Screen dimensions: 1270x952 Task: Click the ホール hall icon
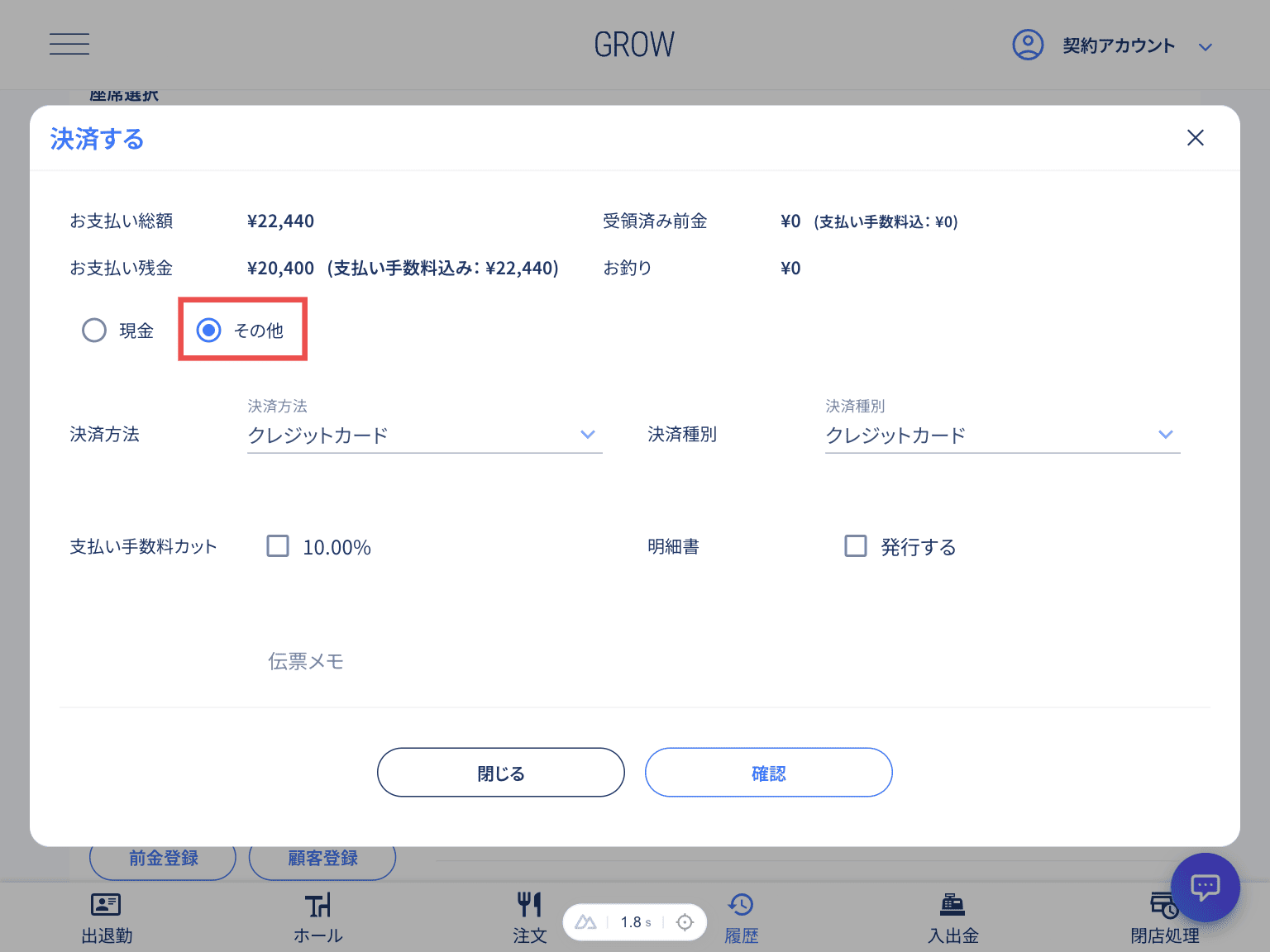point(318,906)
